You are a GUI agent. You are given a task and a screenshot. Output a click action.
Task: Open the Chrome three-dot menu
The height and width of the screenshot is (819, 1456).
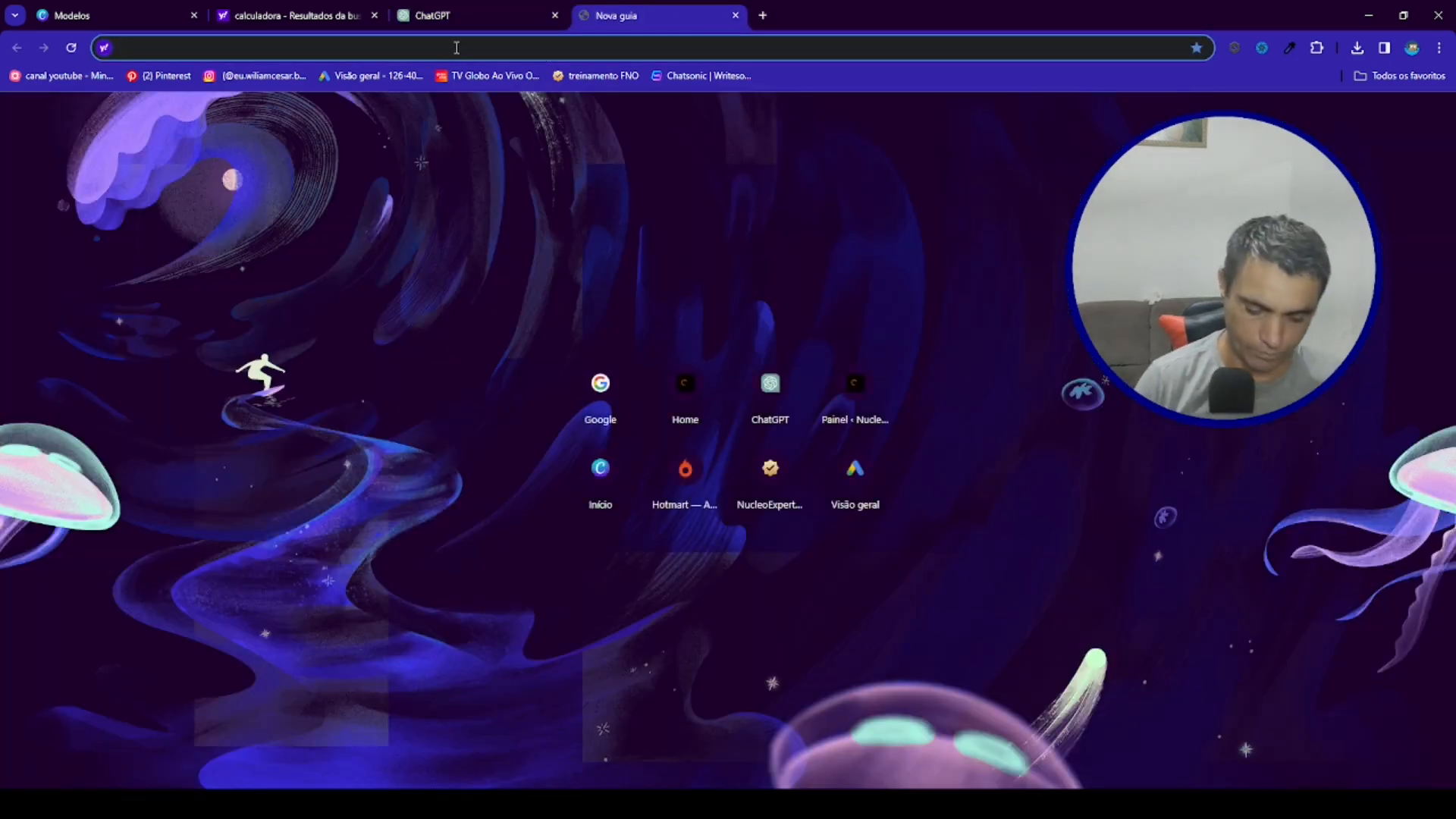pos(1439,48)
